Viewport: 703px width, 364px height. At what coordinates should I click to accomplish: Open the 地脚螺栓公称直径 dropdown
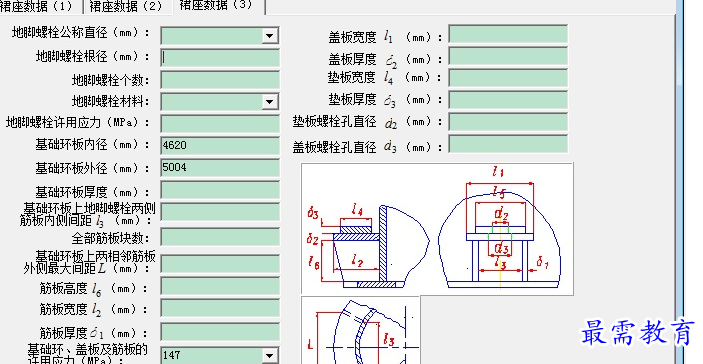(269, 35)
